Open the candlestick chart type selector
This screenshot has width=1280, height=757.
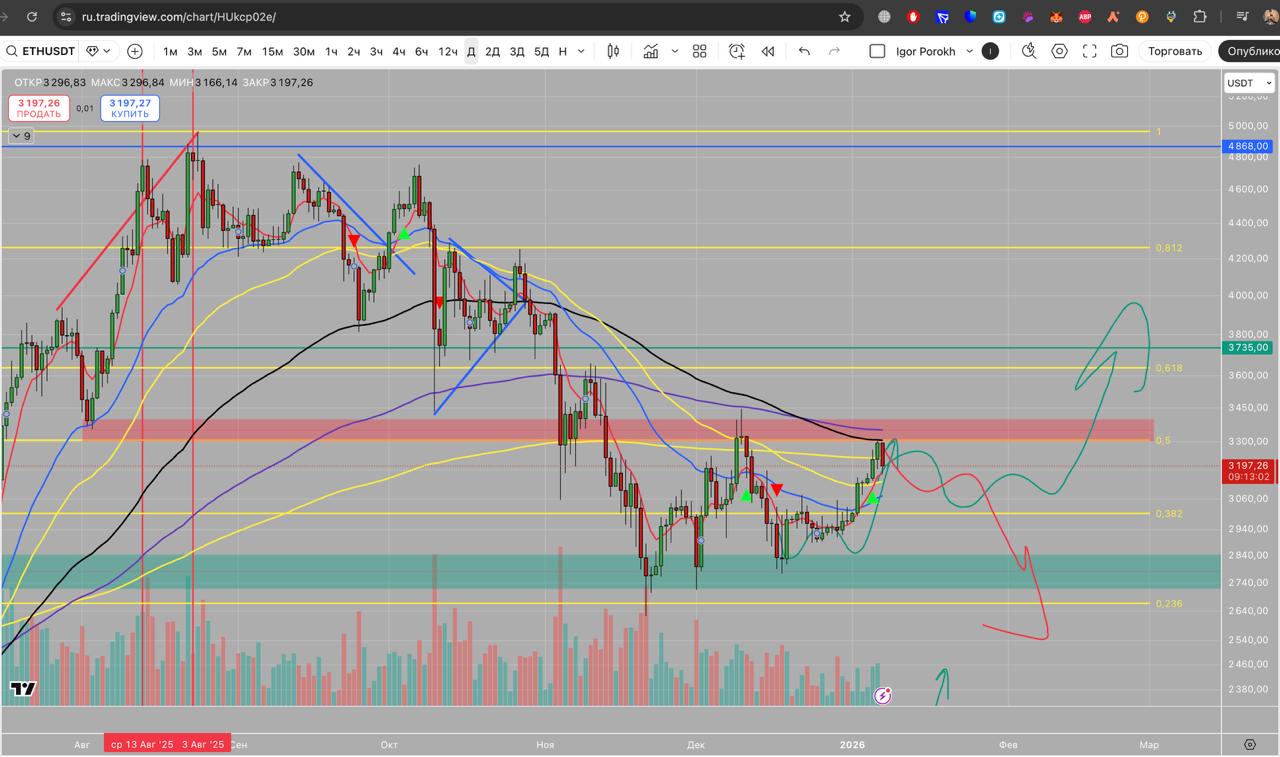tap(613, 51)
